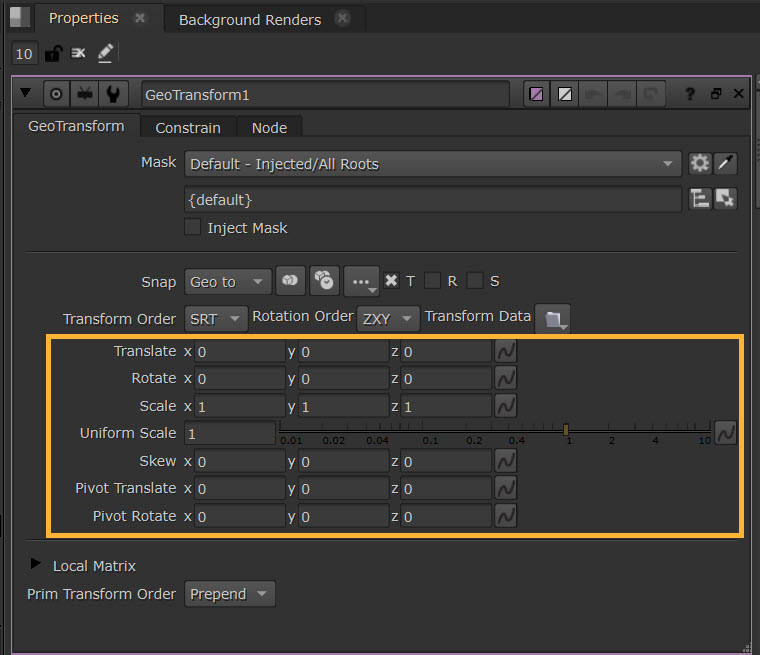
Task: Click the node help question mark icon
Action: [x=690, y=94]
